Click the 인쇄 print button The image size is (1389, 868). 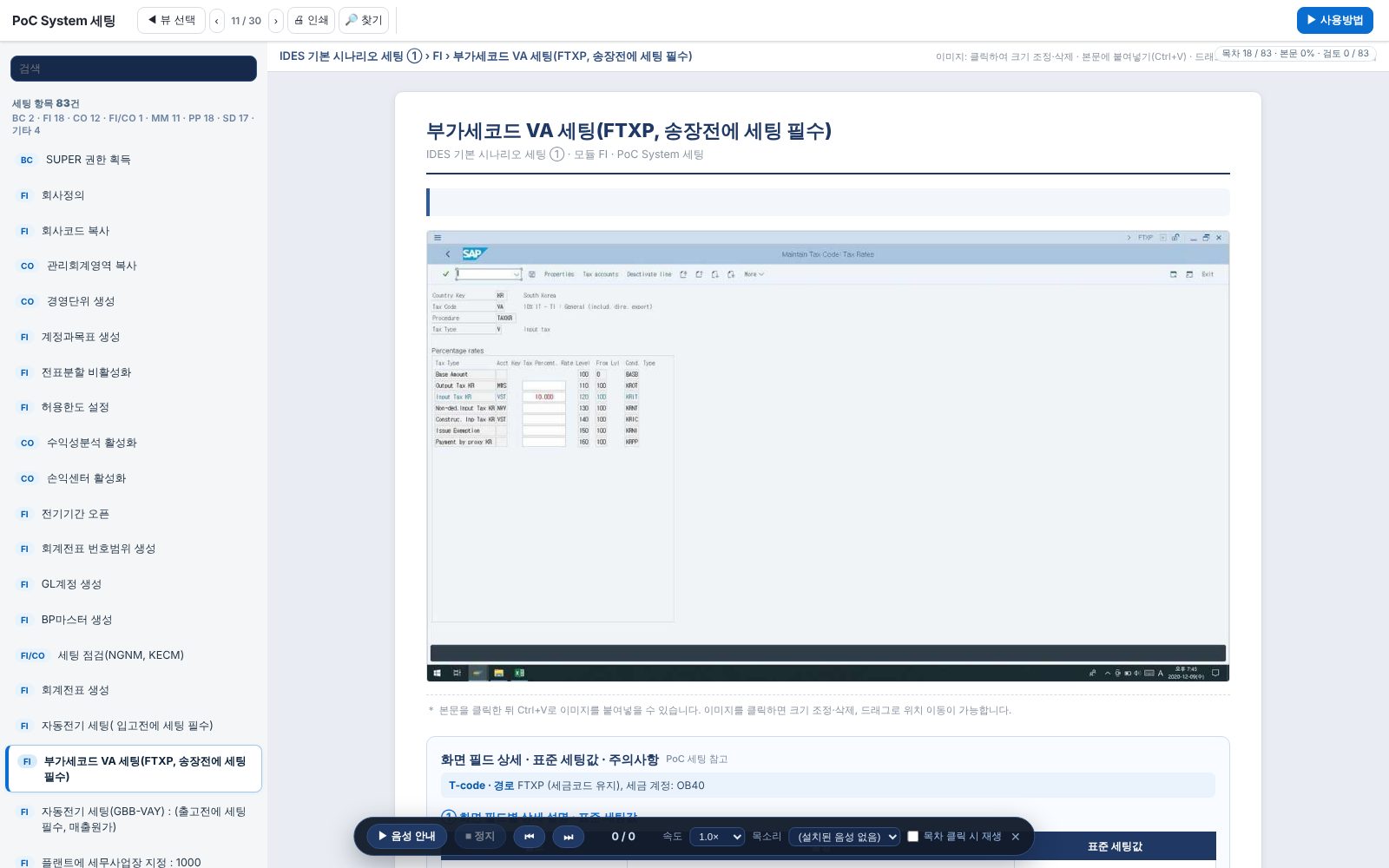[x=311, y=20]
